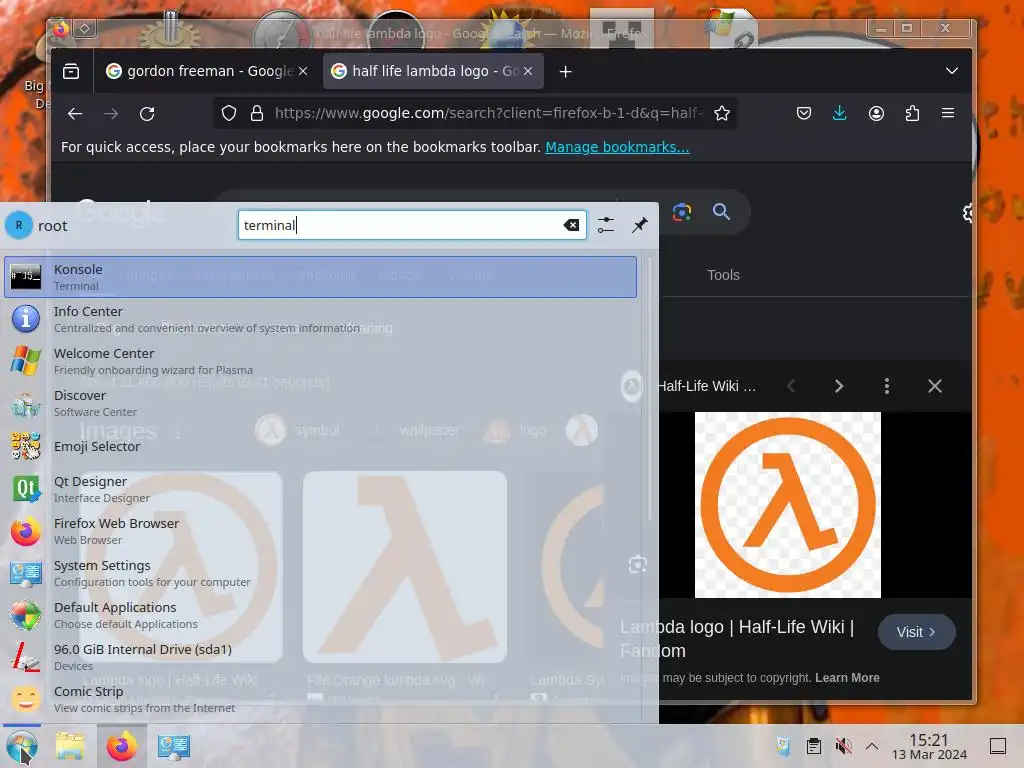The image size is (1024, 768).
Task: Open Firefox extensions menu
Action: (x=912, y=113)
